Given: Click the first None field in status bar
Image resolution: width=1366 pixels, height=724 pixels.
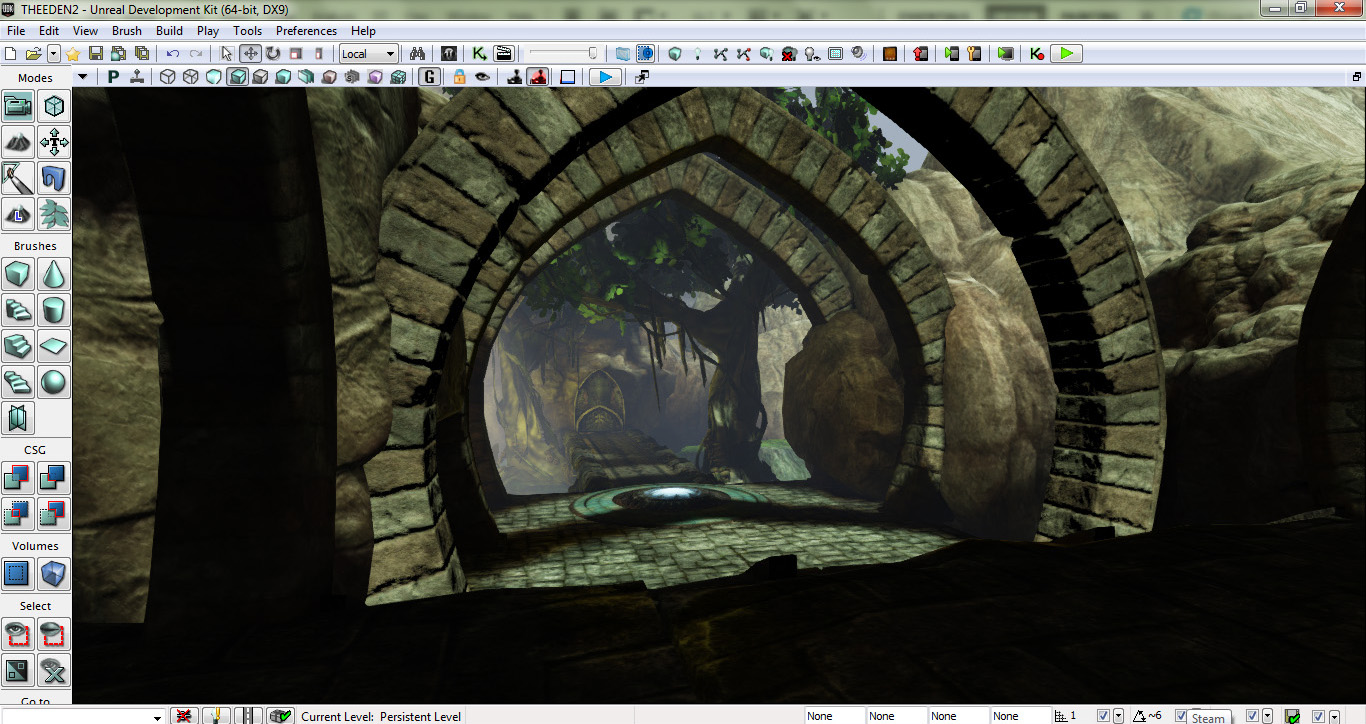Looking at the screenshot, I should pyautogui.click(x=834, y=716).
